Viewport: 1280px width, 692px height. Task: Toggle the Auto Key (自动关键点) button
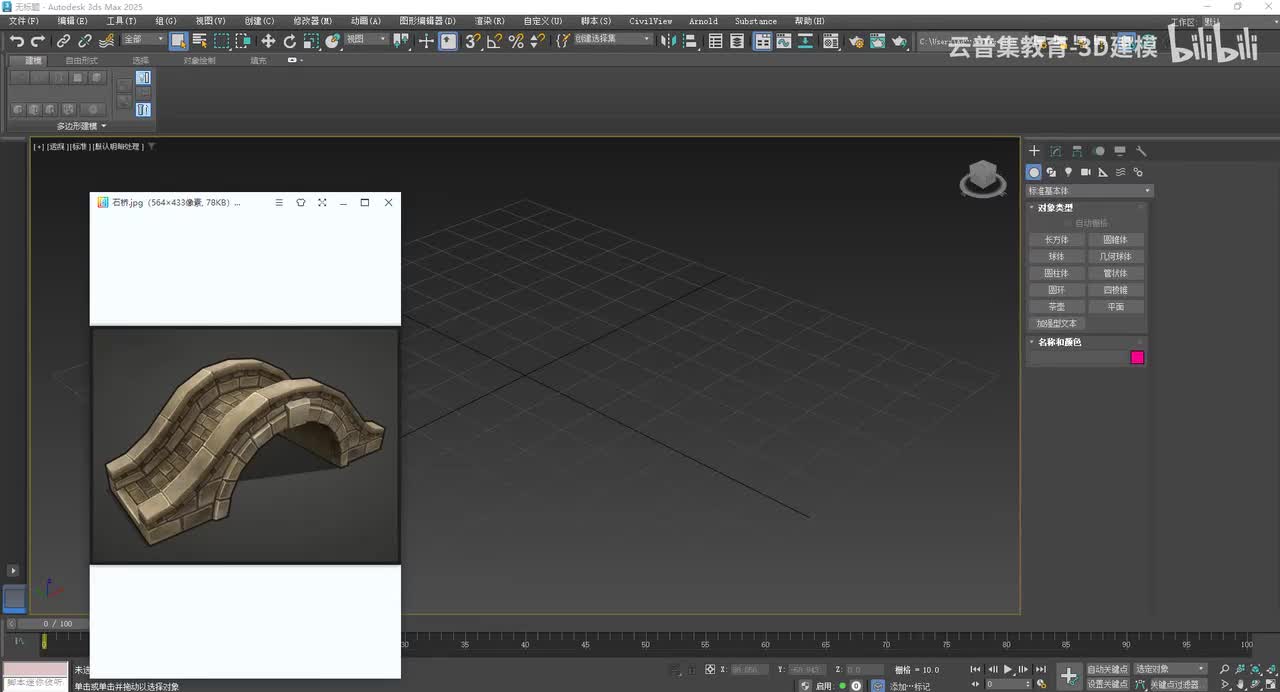pyautogui.click(x=1107, y=669)
